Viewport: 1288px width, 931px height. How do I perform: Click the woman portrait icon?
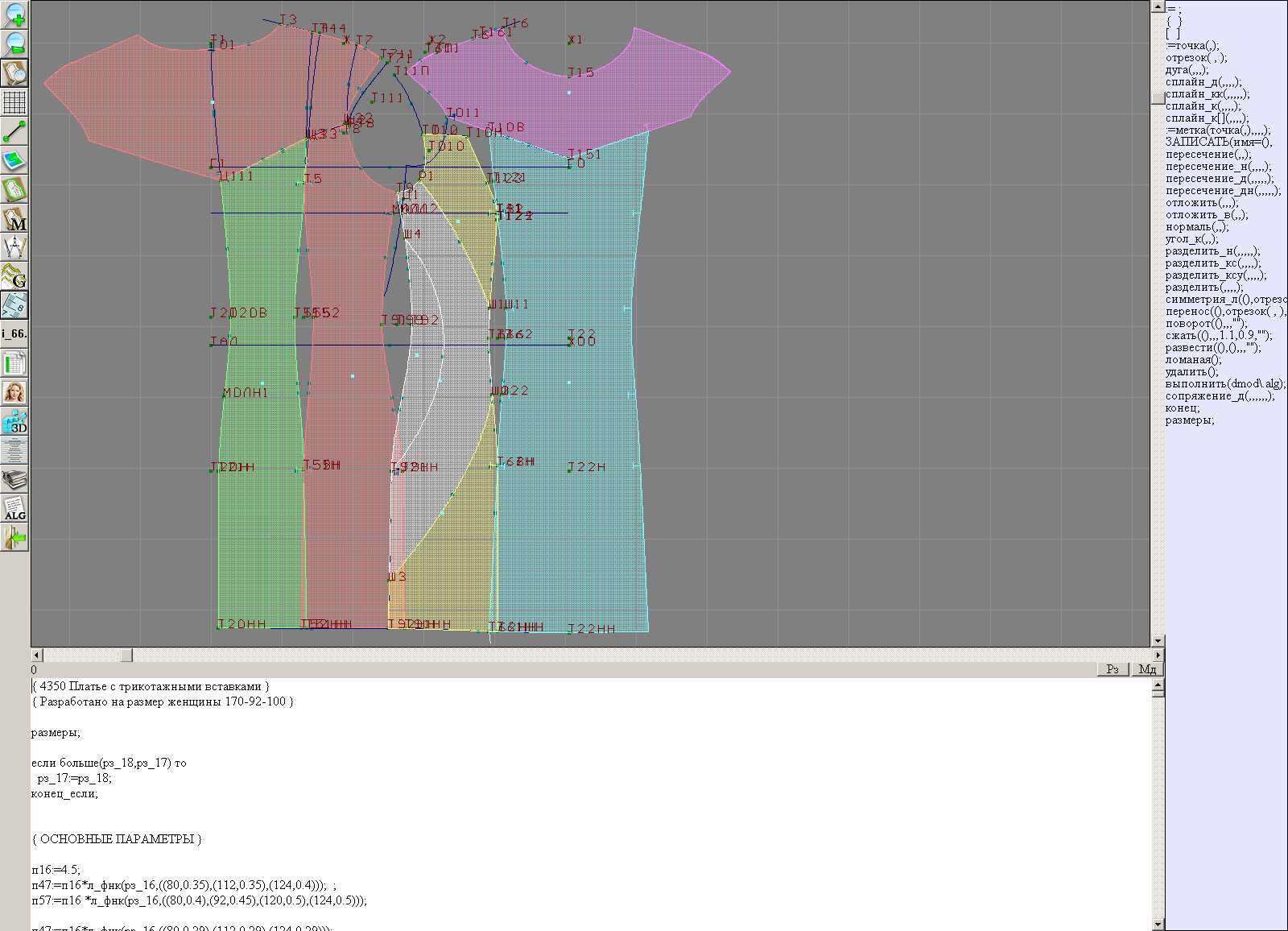(14, 392)
